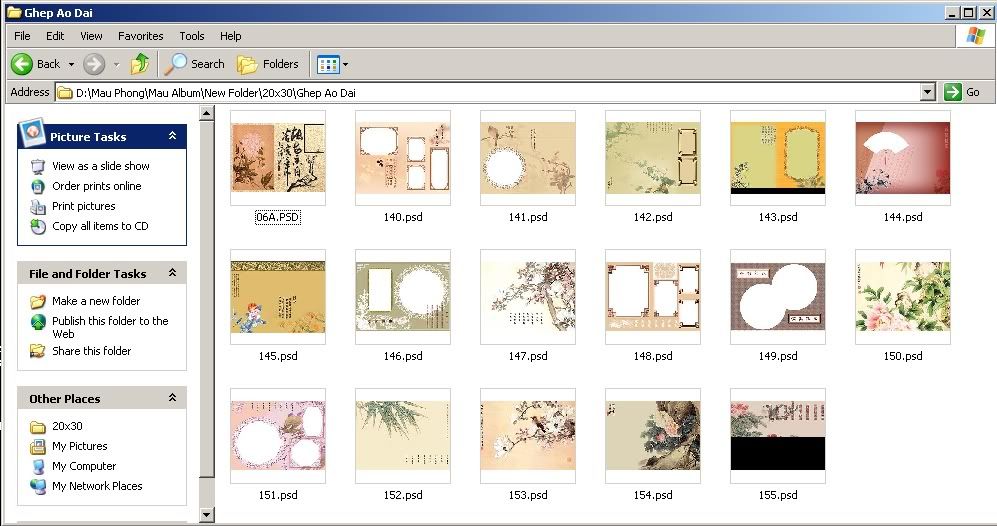The height and width of the screenshot is (526, 997).
Task: Open the Forward history dropdown arrow
Action: point(116,64)
